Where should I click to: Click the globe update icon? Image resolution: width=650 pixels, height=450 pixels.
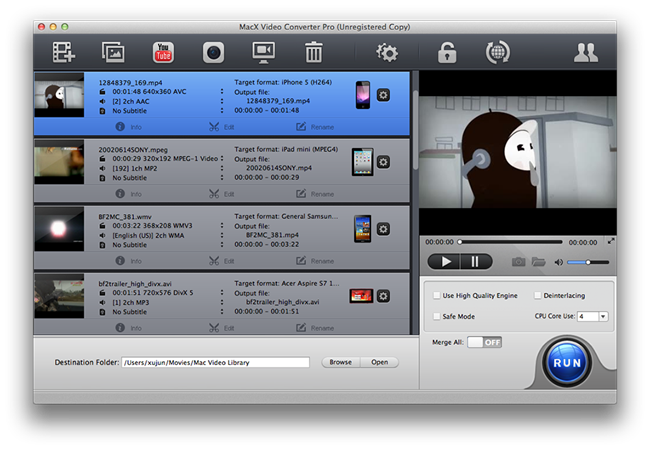[498, 52]
